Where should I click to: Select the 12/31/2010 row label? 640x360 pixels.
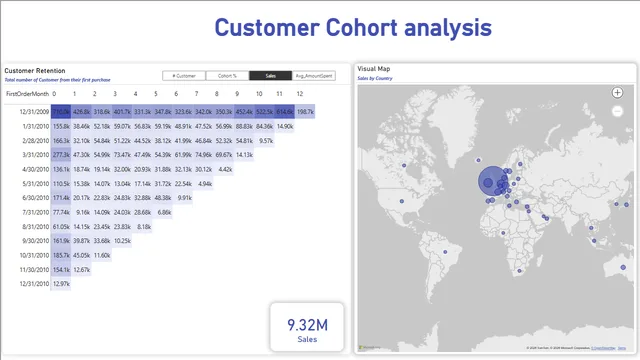point(34,284)
